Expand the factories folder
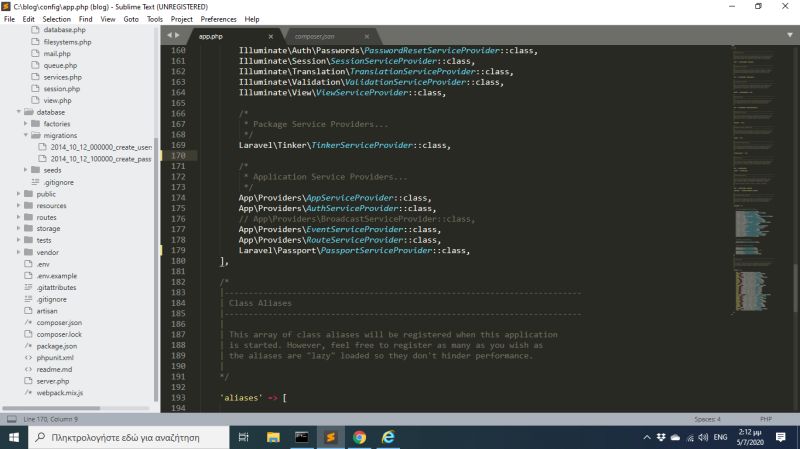This screenshot has width=800, height=449. coord(26,123)
